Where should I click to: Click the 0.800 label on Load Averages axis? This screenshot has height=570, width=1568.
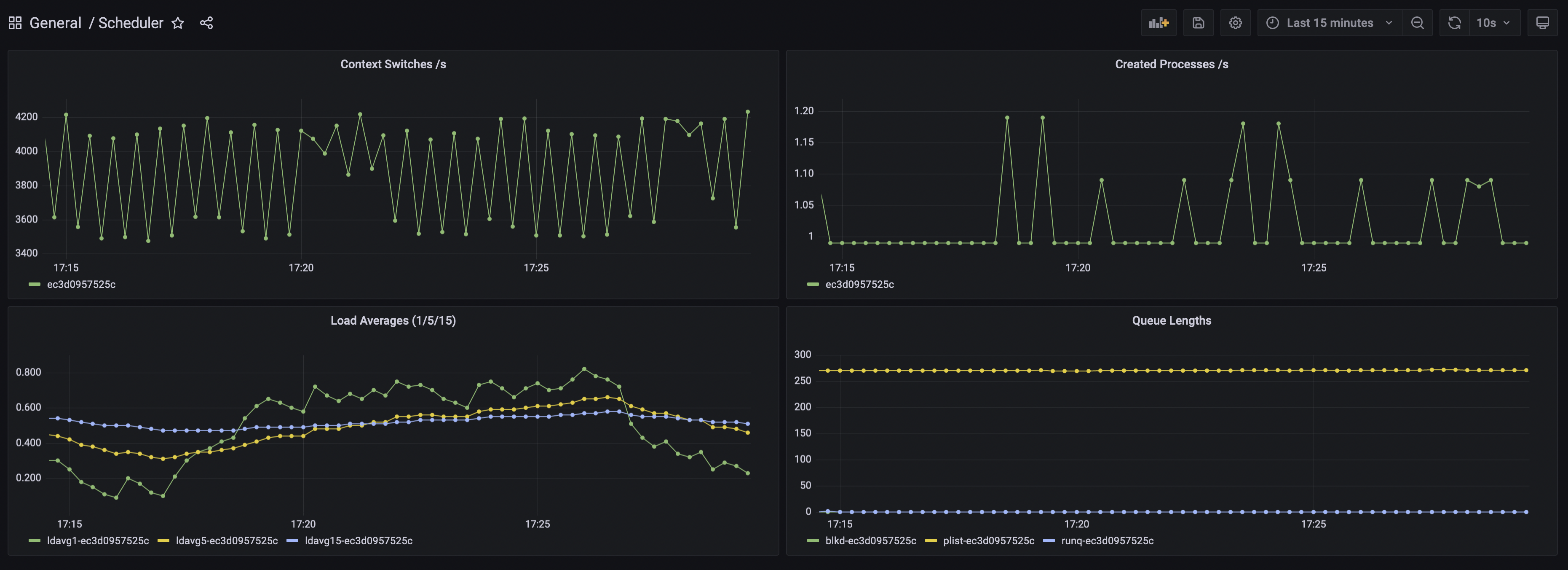29,373
